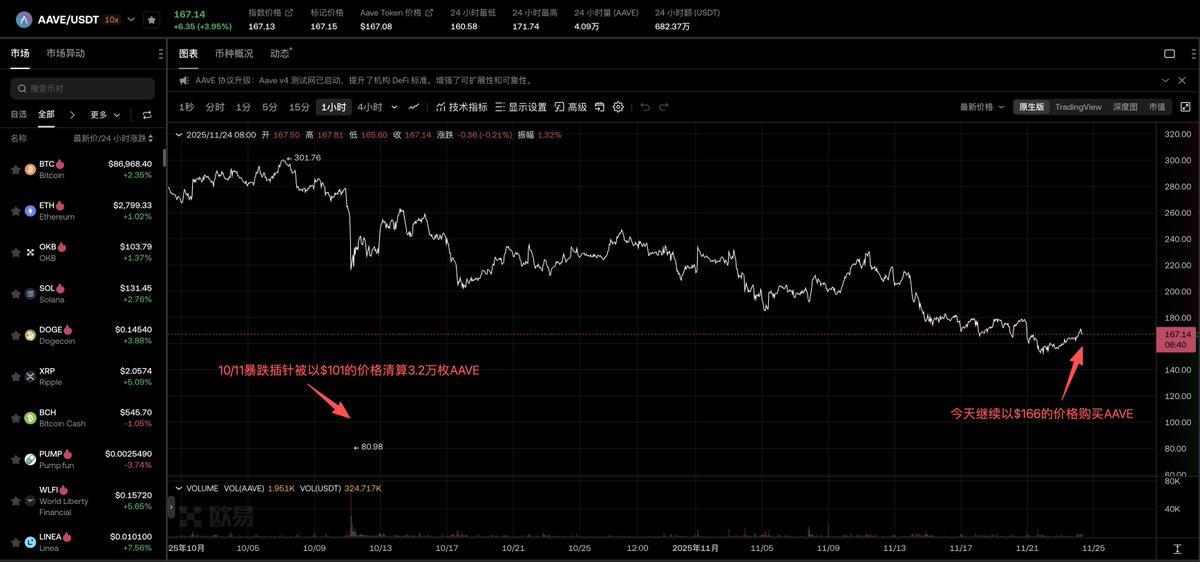Select the 自选 watchlist tab
This screenshot has width=1200, height=562.
(19, 114)
